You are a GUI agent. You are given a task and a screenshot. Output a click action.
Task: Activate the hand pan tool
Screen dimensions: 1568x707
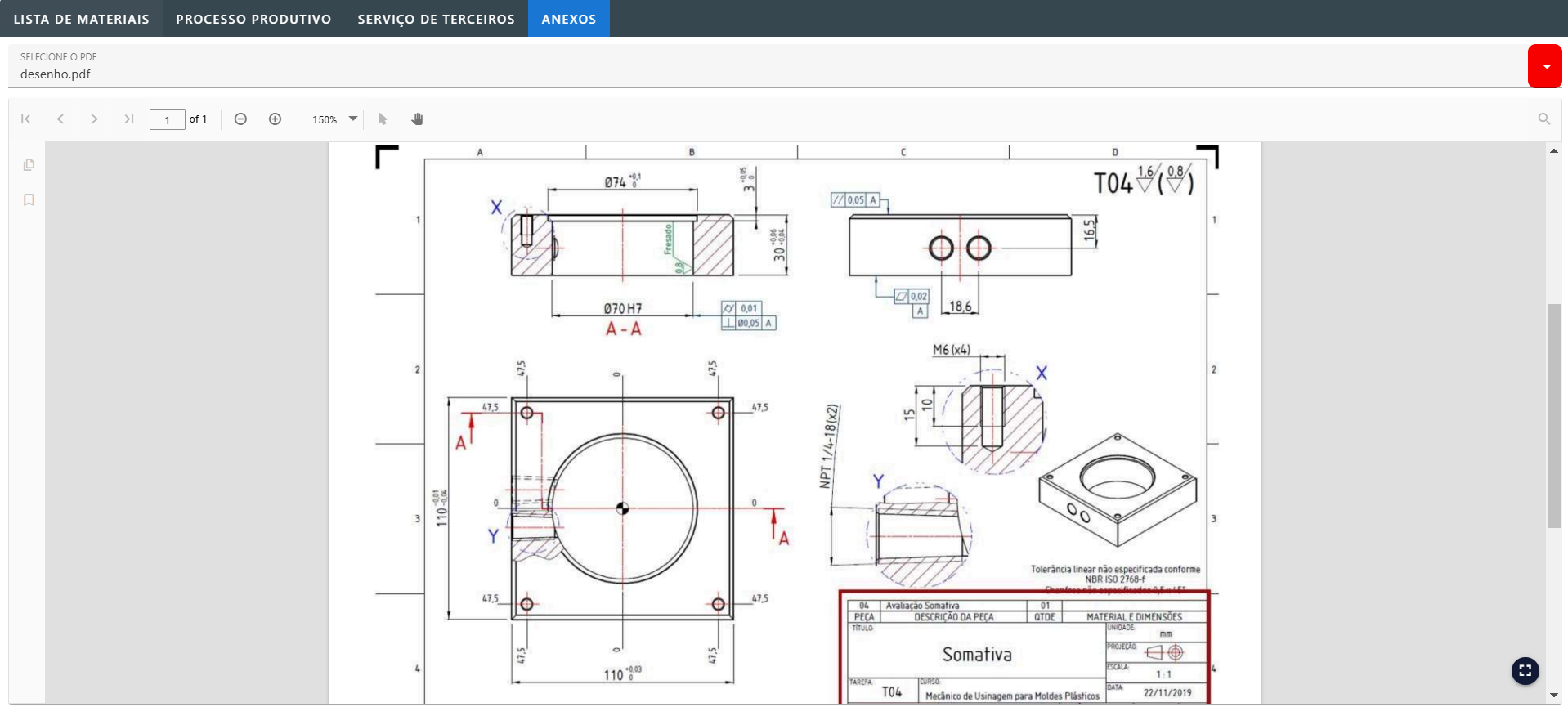[418, 119]
